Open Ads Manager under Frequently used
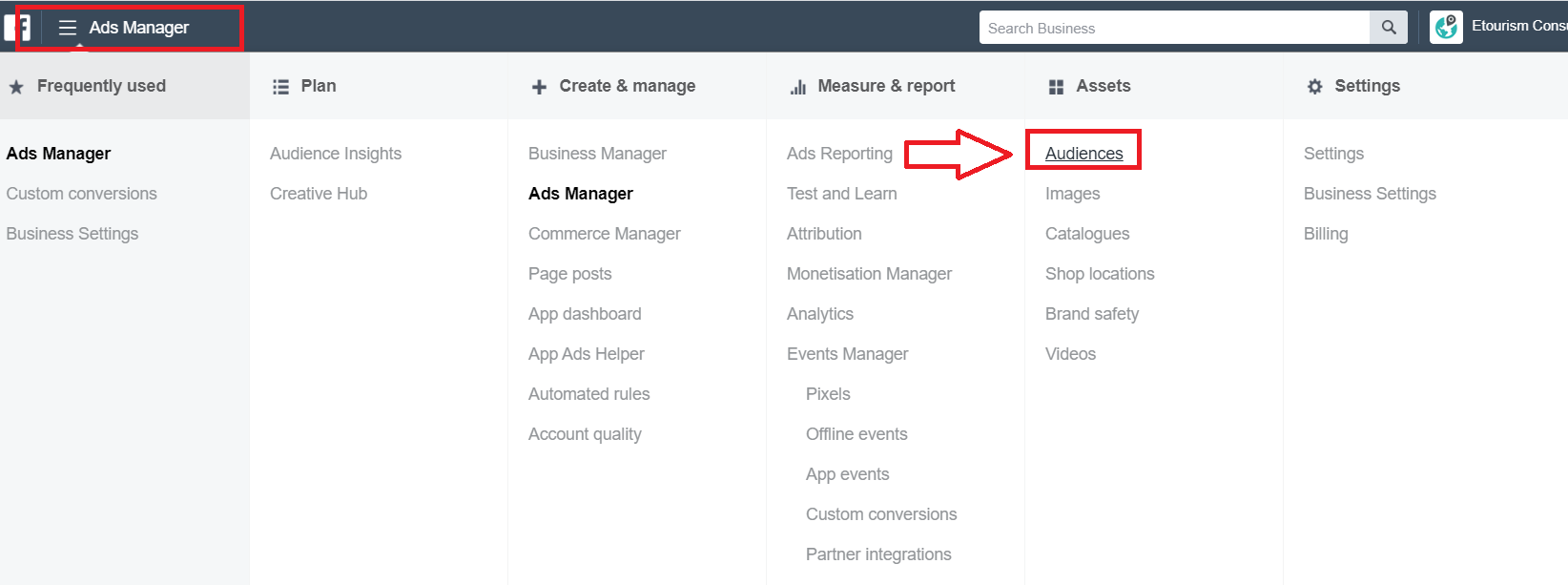Image resolution: width=1568 pixels, height=585 pixels. coord(58,154)
